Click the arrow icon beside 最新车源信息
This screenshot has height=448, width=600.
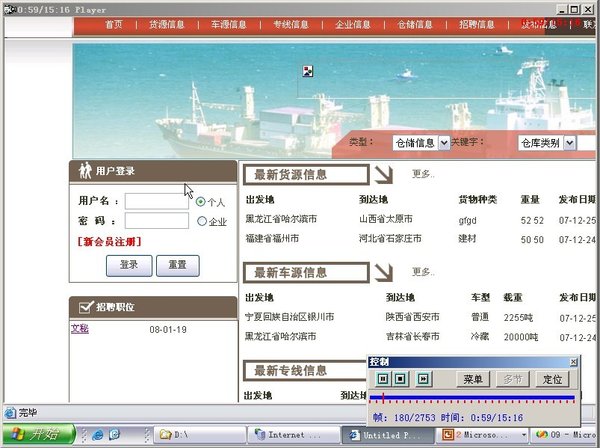coord(384,273)
